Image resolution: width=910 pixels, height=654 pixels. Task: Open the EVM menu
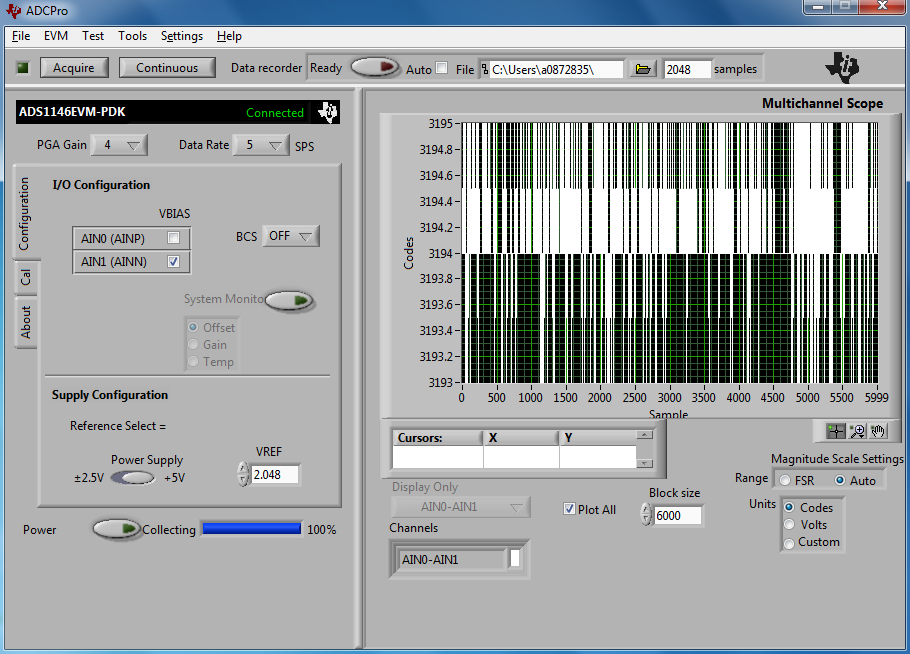[56, 36]
